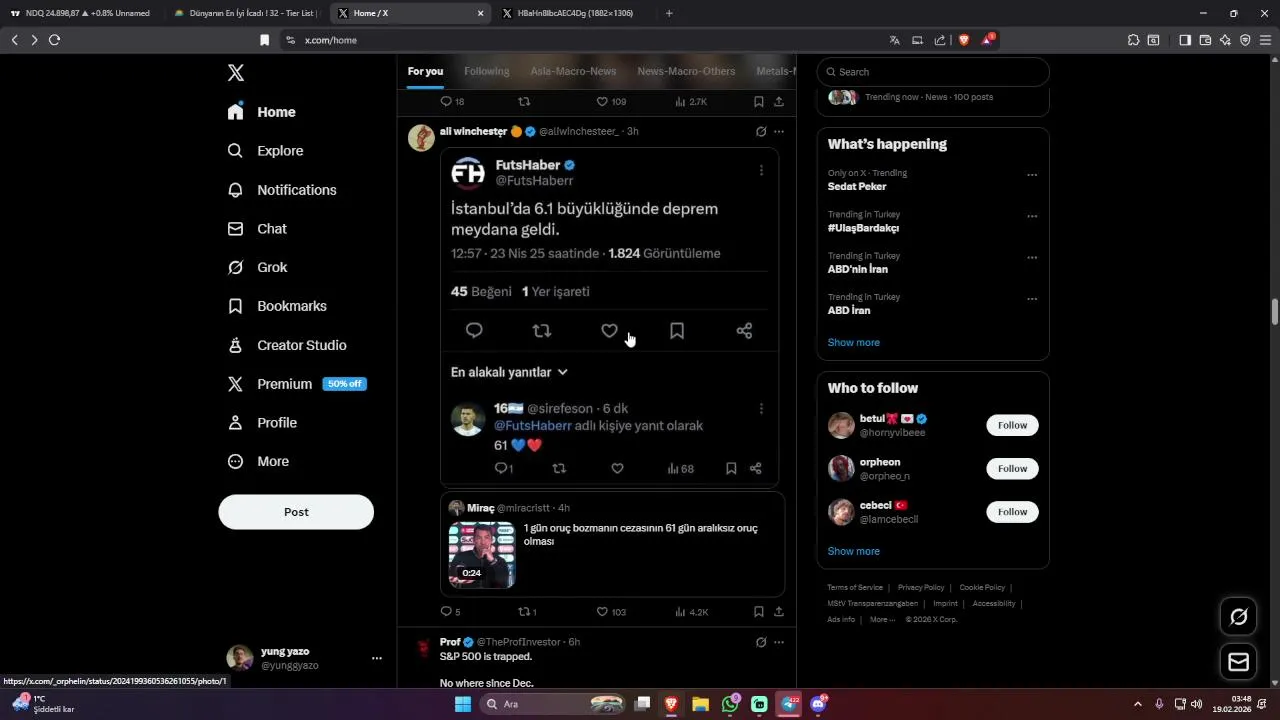Open the Messages floating button
This screenshot has height=720, width=1280.
[x=1238, y=662]
